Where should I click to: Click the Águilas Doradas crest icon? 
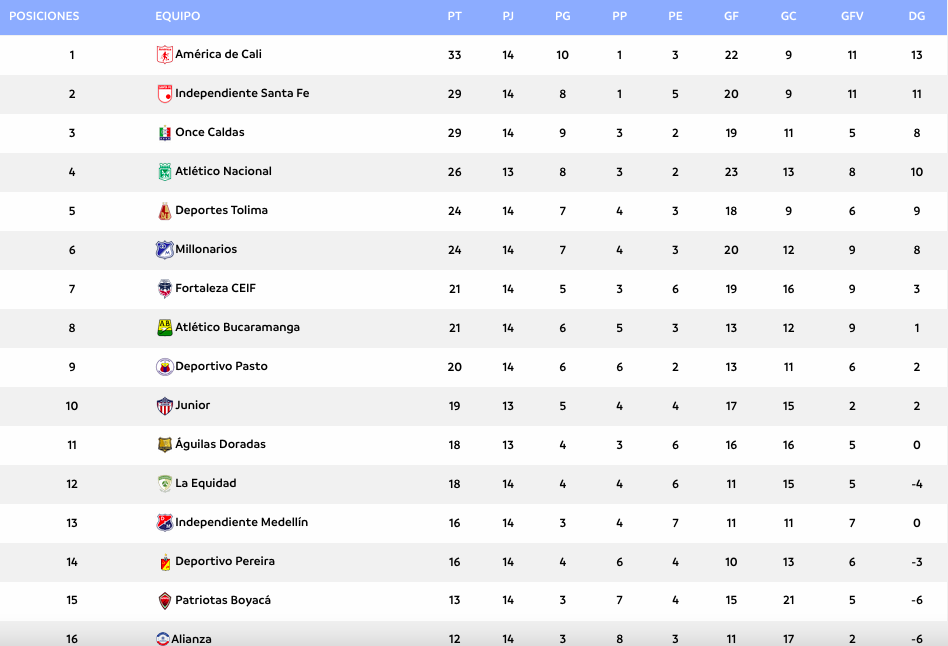(164, 445)
